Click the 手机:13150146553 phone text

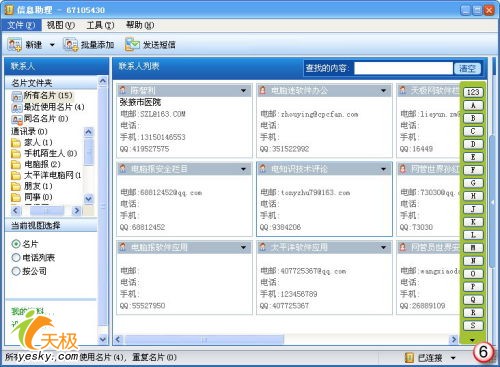tap(153, 137)
